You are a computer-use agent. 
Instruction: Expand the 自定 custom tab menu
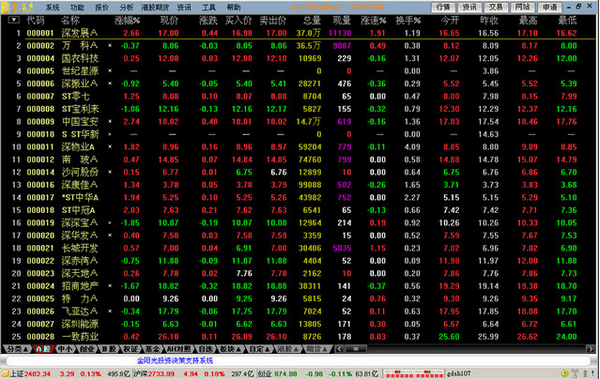[259, 349]
